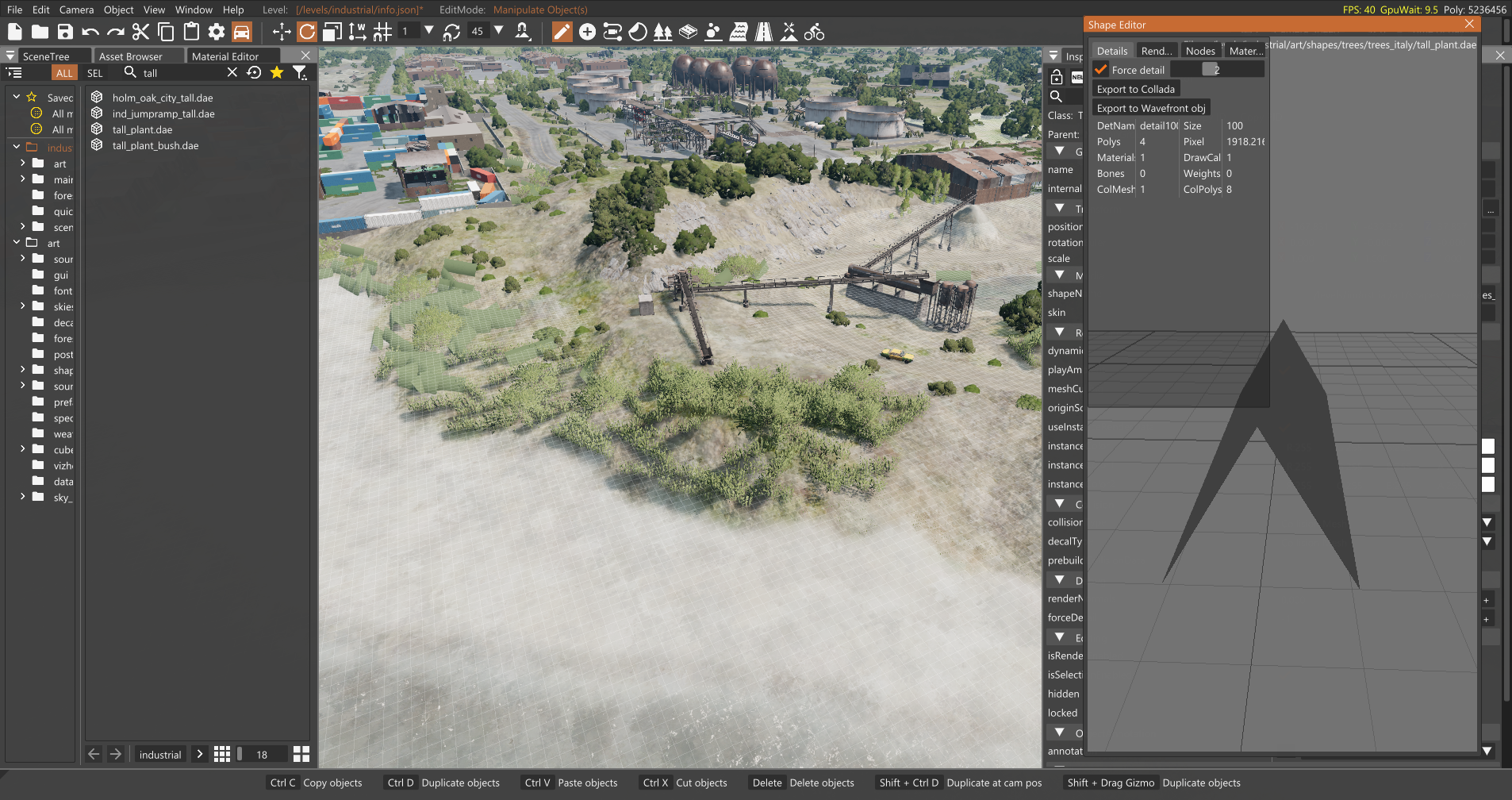Click the favorites star filter icon
Viewport: 1512px width, 800px height.
[x=277, y=72]
